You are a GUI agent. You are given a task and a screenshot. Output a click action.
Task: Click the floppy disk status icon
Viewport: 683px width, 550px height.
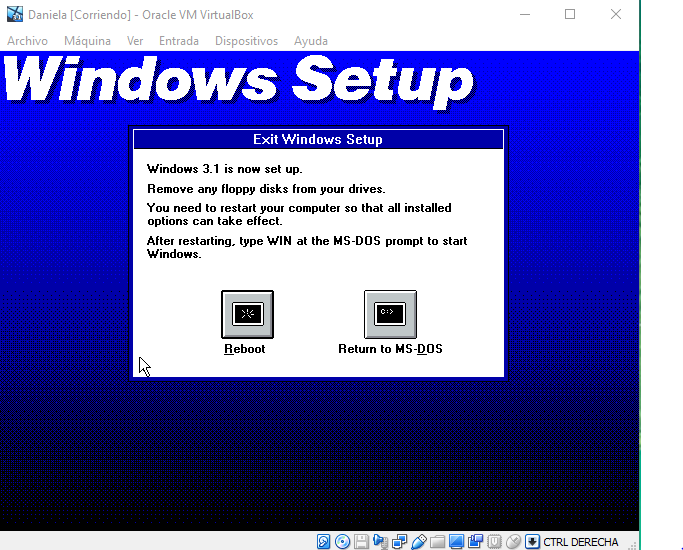pos(362,542)
